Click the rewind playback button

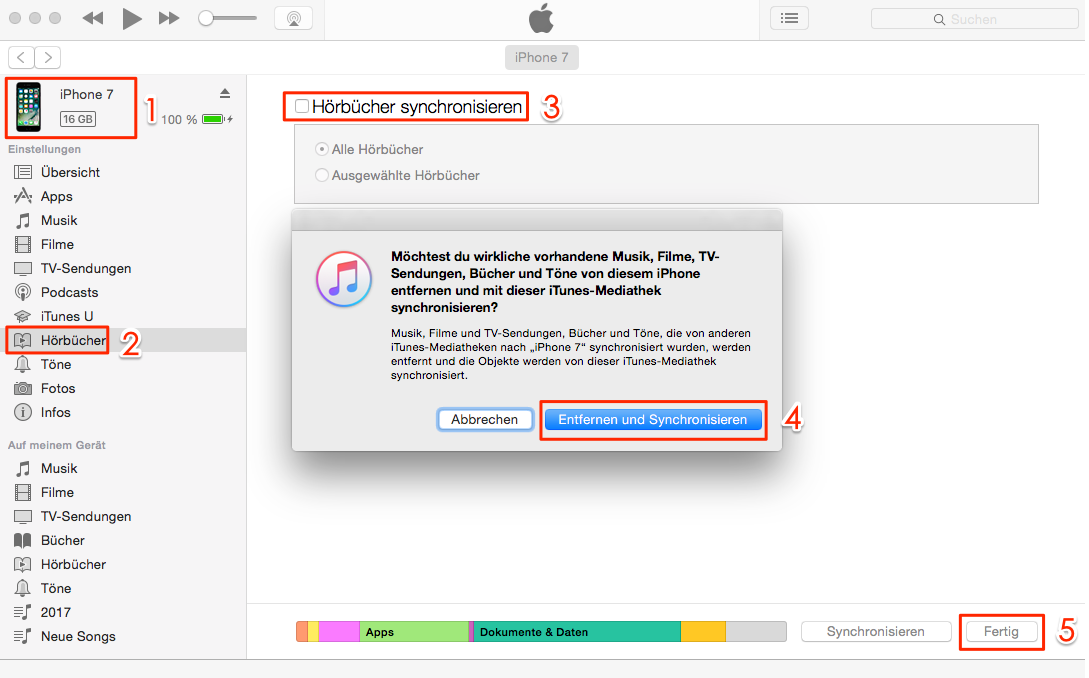tap(92, 19)
